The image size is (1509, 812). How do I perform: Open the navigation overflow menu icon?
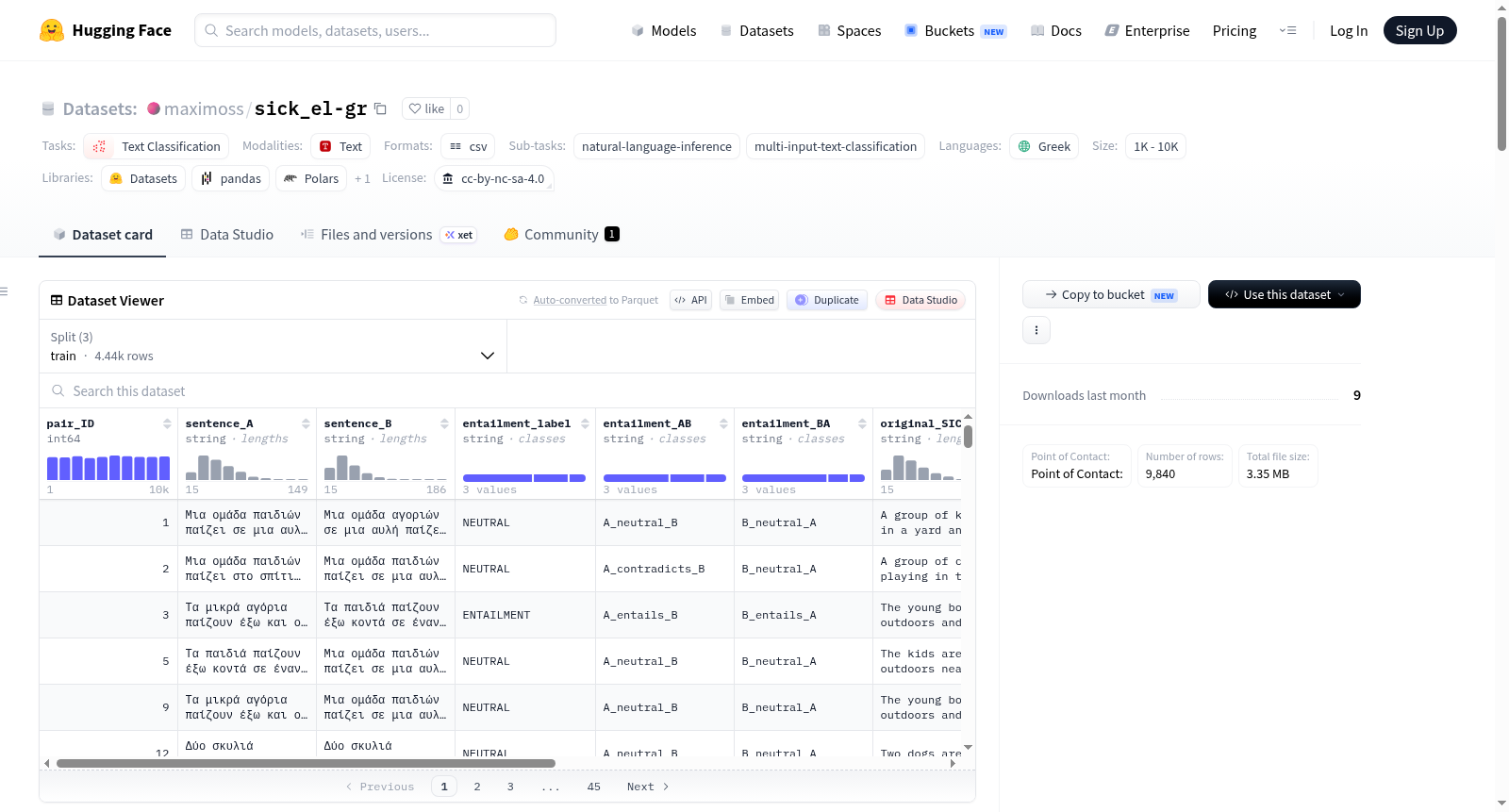tap(1287, 30)
